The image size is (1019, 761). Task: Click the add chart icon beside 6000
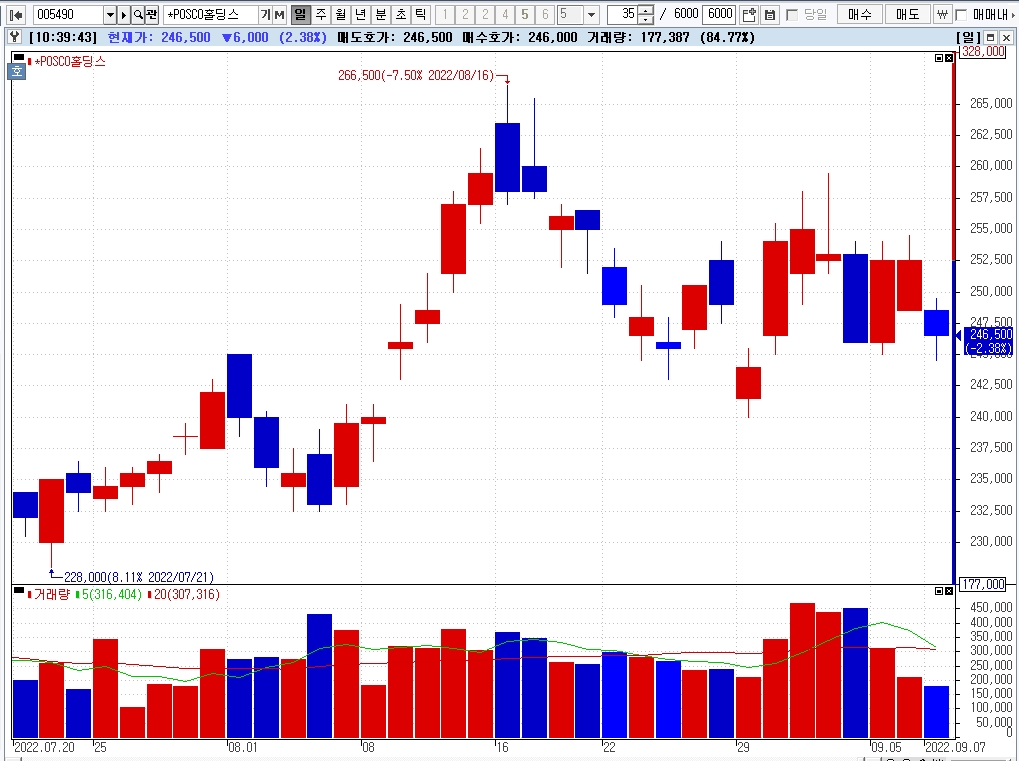749,14
